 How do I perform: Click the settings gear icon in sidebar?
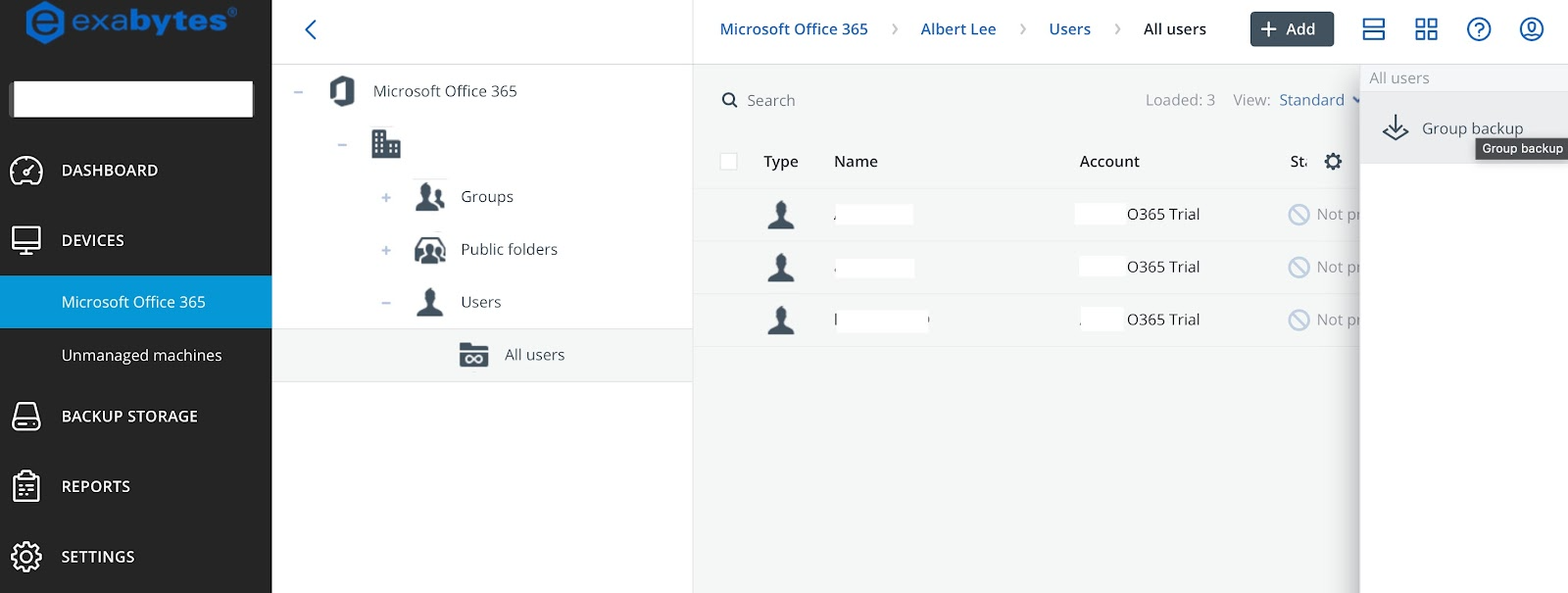click(x=26, y=557)
